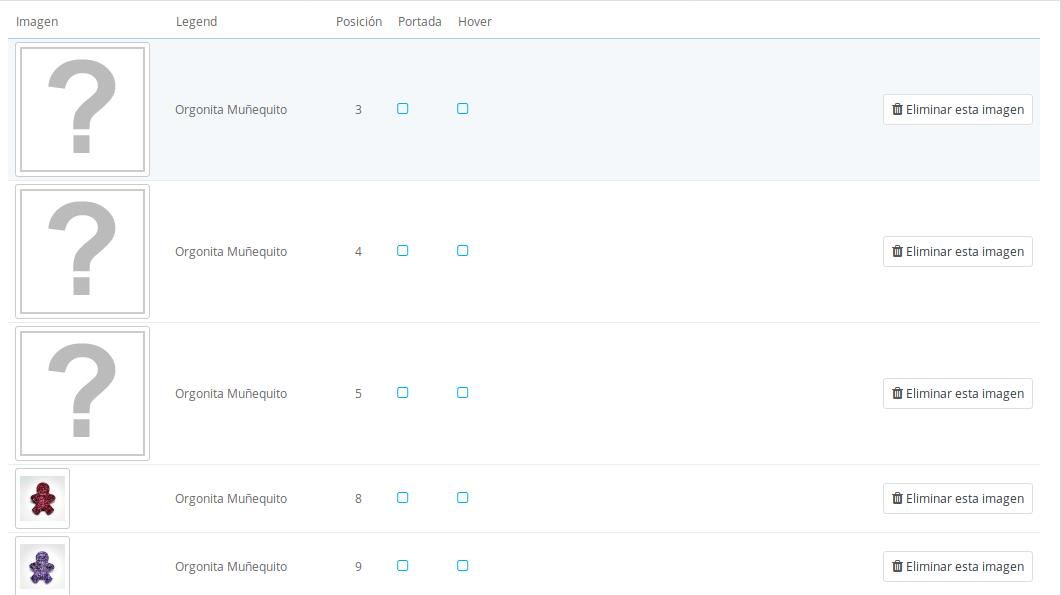Mark position 8 image as Portada
Image resolution: width=1061 pixels, height=595 pixels.
tap(403, 498)
